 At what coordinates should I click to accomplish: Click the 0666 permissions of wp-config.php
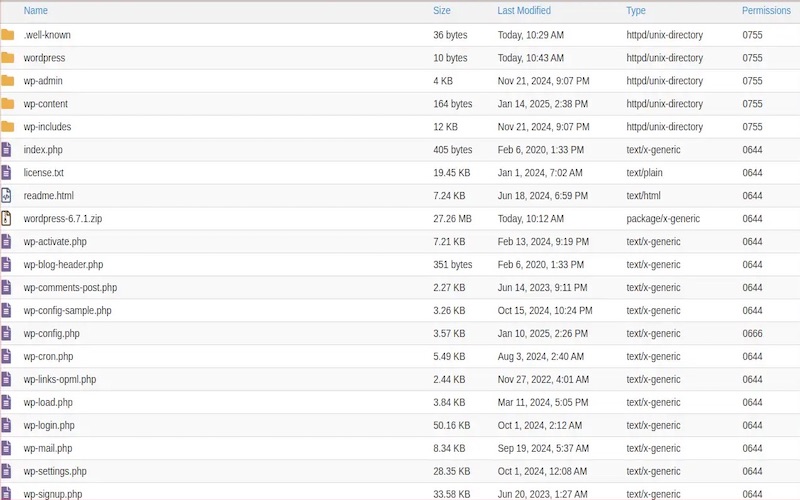[752, 334]
